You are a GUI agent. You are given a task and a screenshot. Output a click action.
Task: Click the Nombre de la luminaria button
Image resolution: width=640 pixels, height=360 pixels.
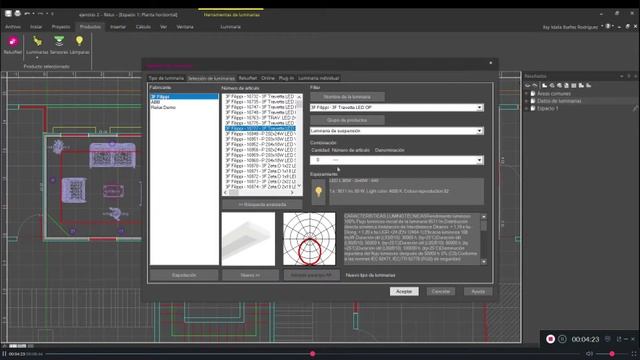tap(347, 97)
